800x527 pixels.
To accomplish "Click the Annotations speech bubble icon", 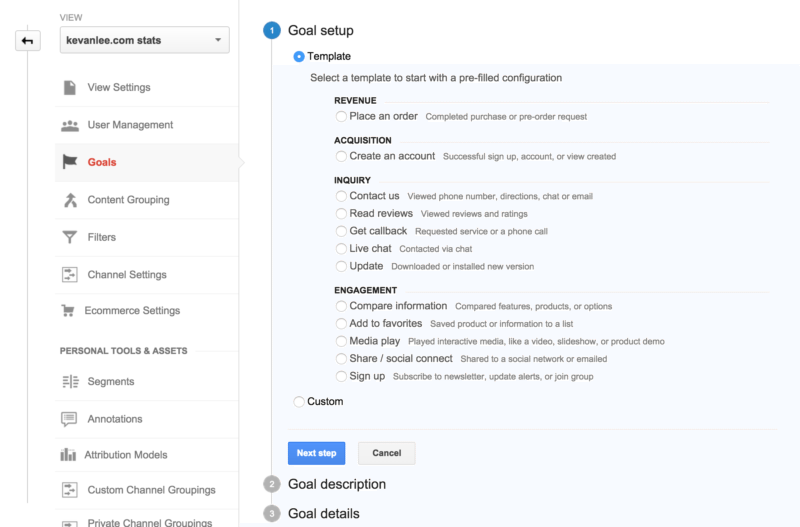I will point(69,419).
